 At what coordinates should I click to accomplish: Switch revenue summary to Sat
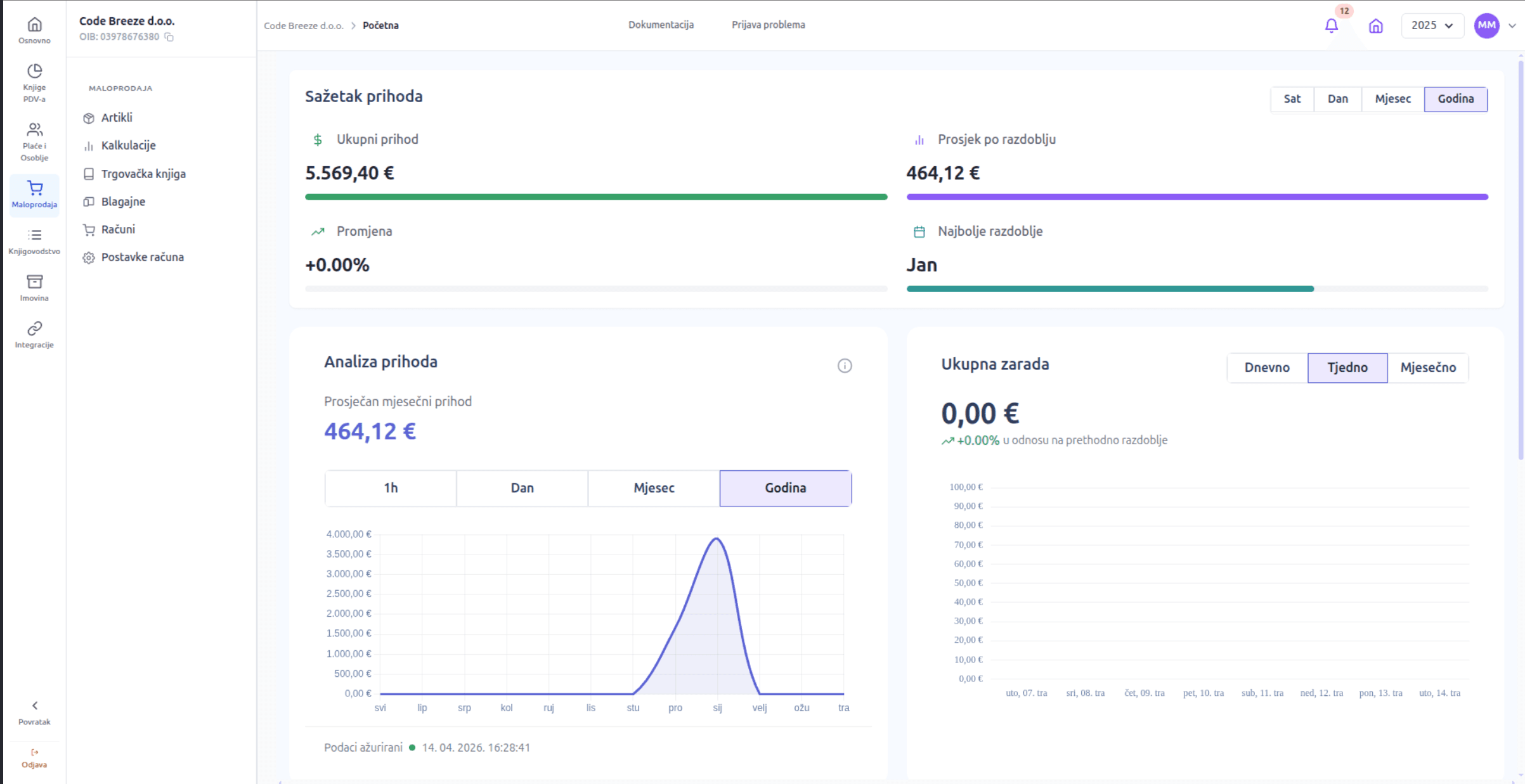coord(1292,99)
